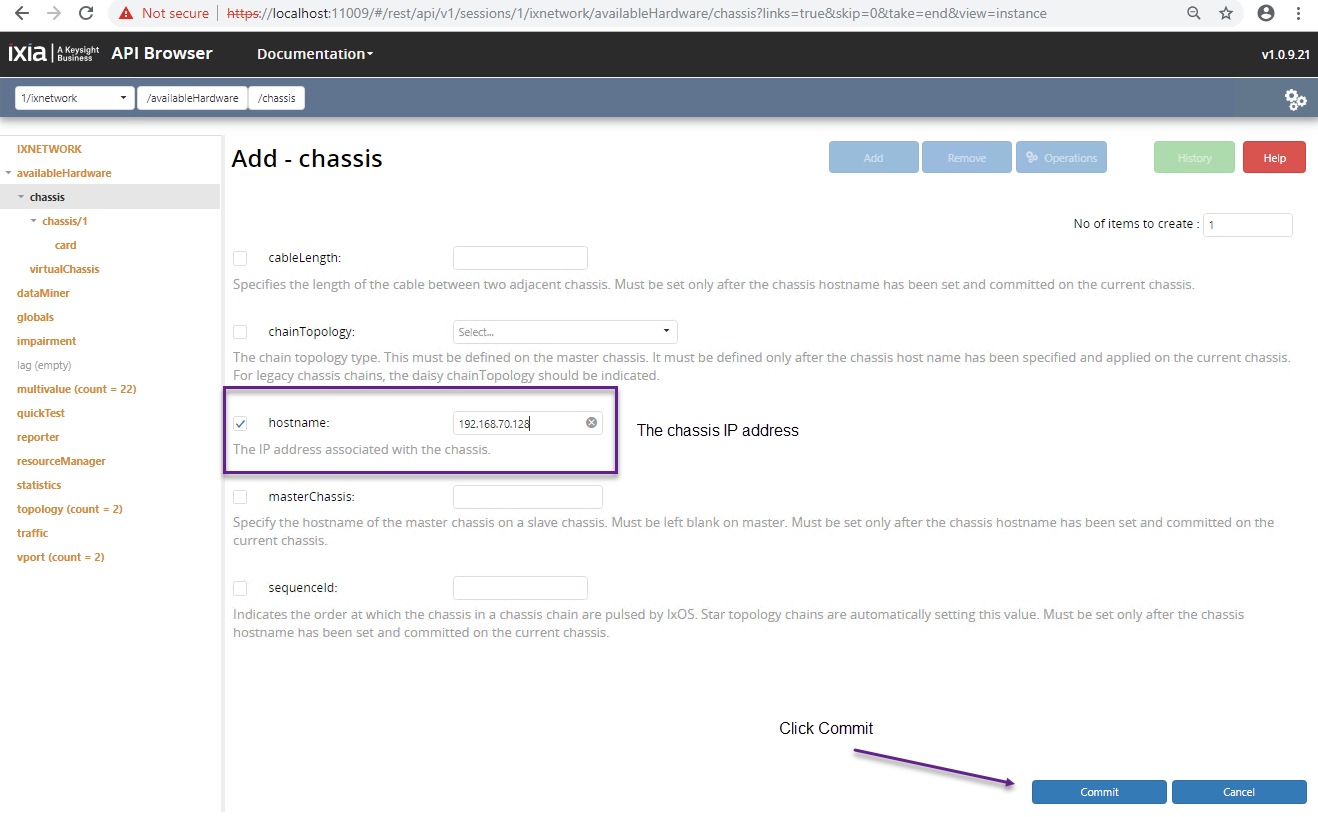Click the red Help button
Viewport: 1318px width, 817px height.
click(1274, 158)
